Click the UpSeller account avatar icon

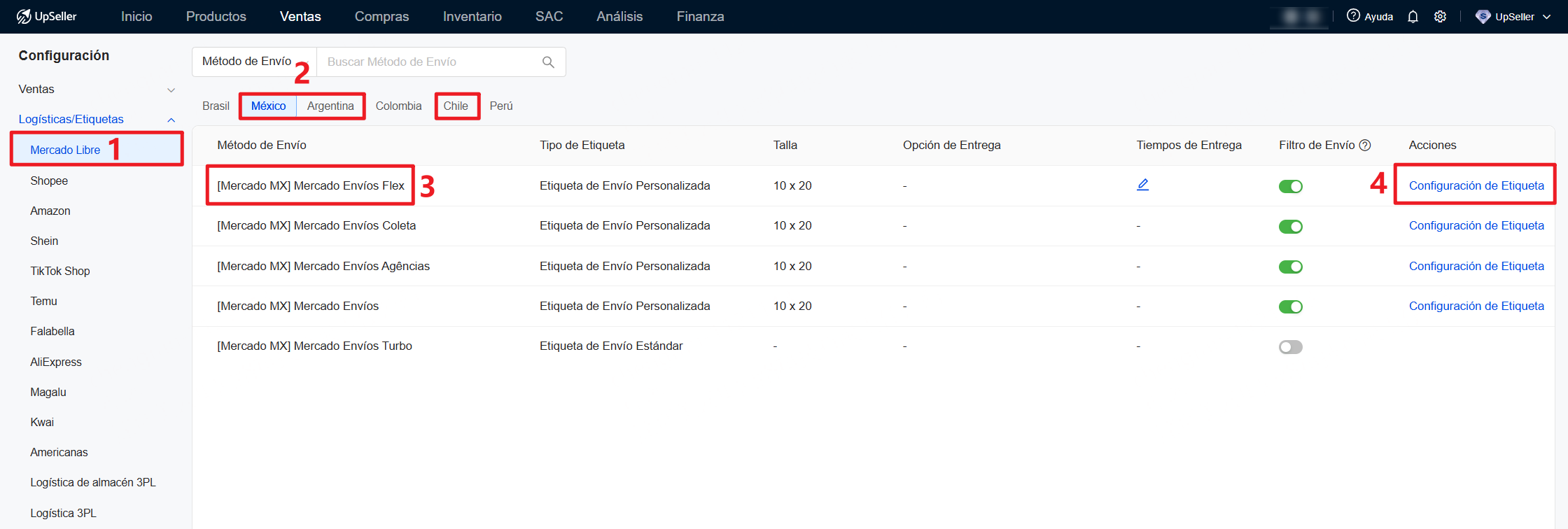(x=1483, y=16)
